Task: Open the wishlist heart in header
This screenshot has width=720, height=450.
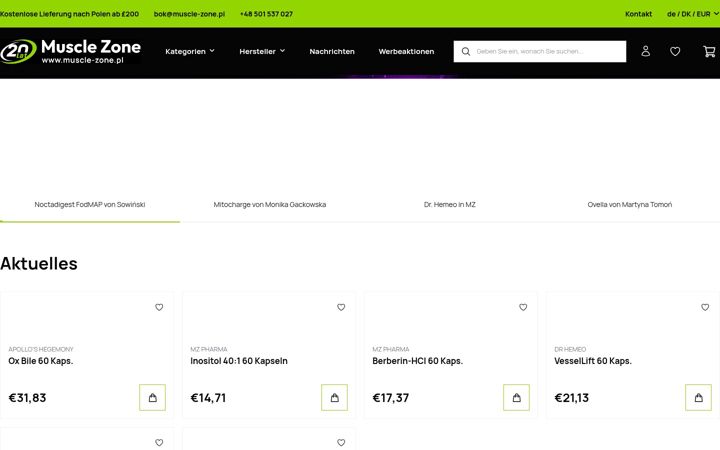Action: (675, 51)
